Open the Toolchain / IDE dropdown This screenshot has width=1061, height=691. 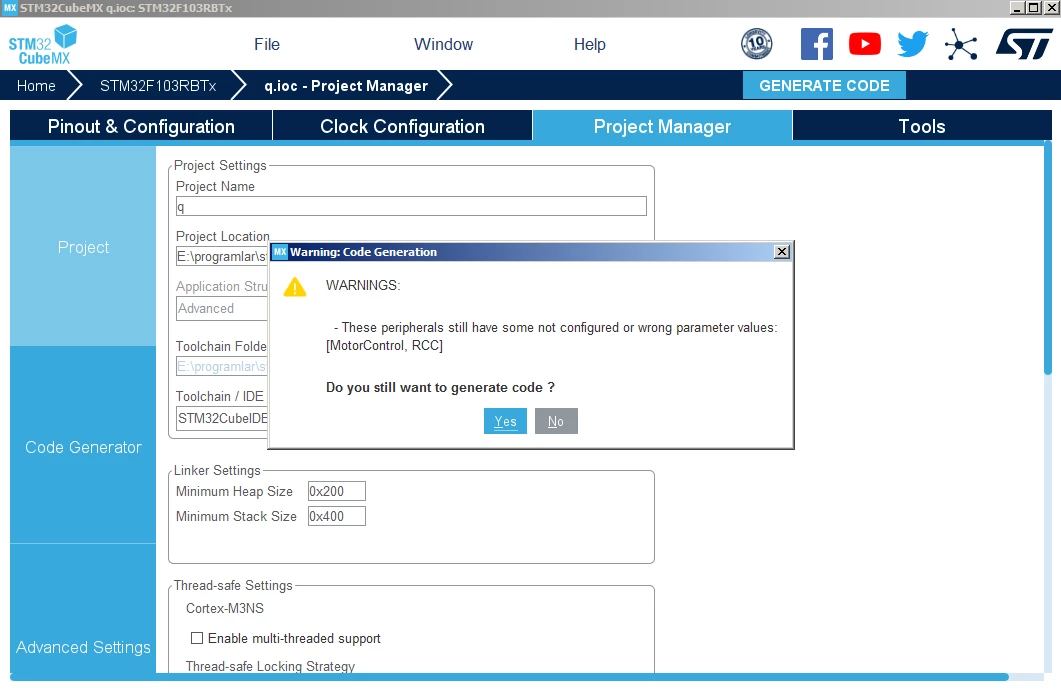tap(222, 418)
